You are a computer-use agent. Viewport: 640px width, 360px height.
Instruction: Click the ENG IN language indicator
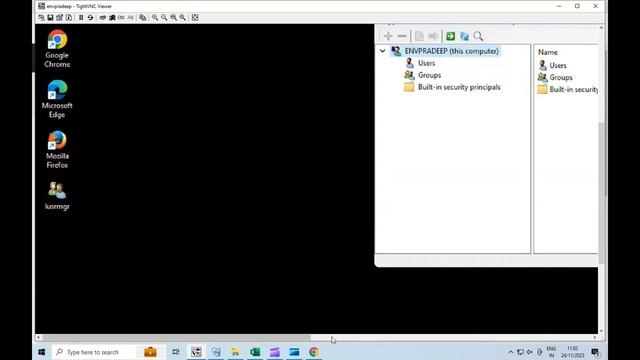pos(551,352)
